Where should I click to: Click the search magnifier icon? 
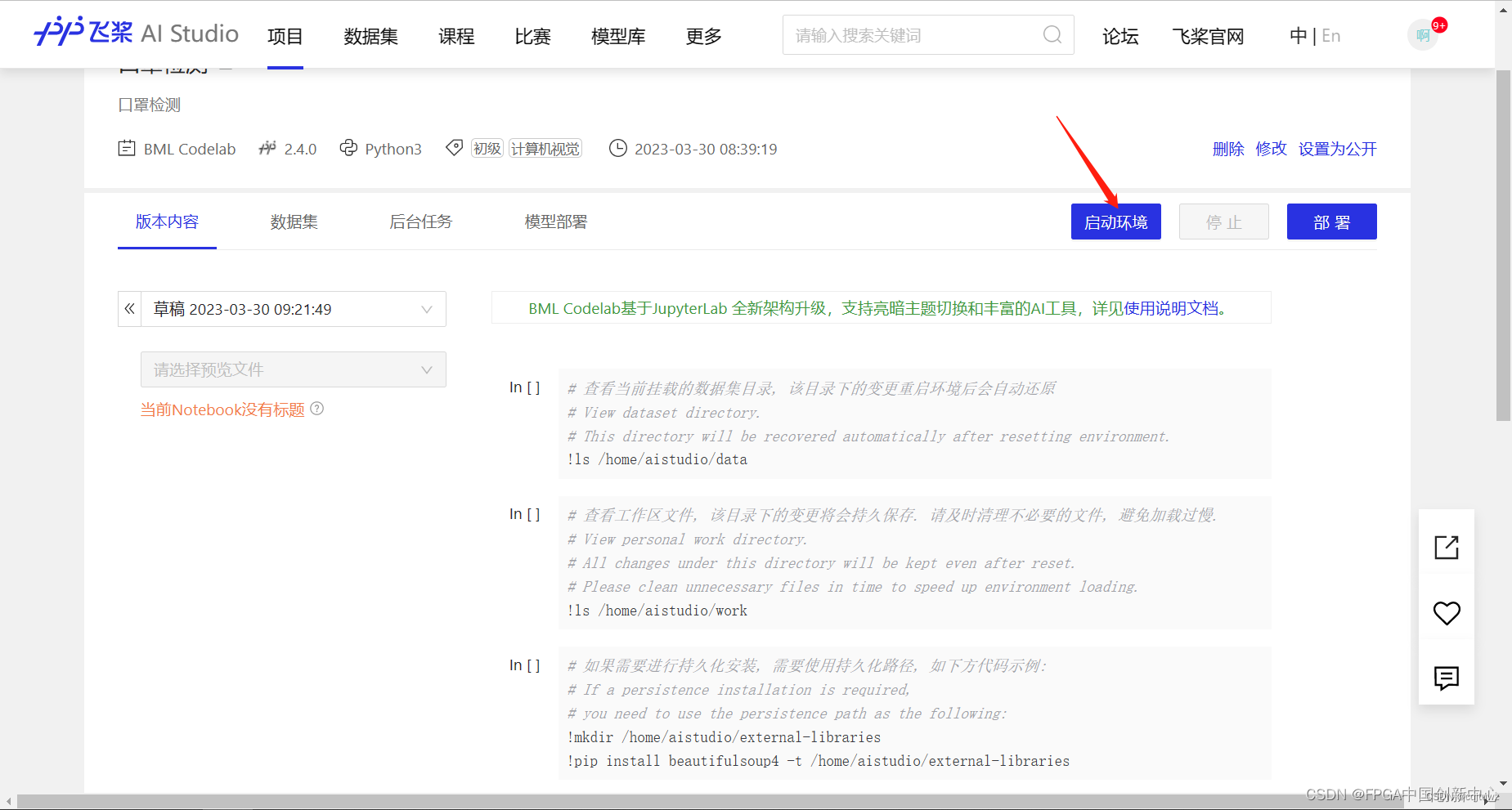point(1052,35)
